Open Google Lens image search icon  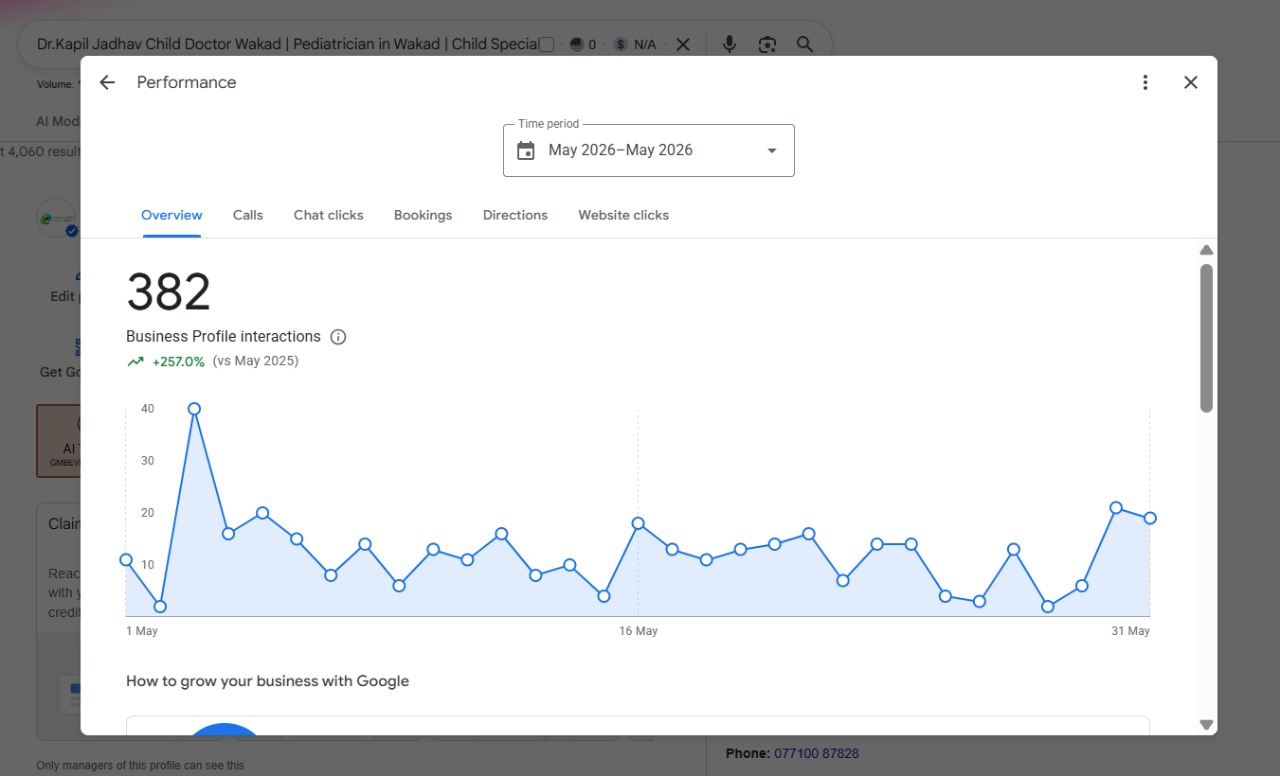[767, 44]
